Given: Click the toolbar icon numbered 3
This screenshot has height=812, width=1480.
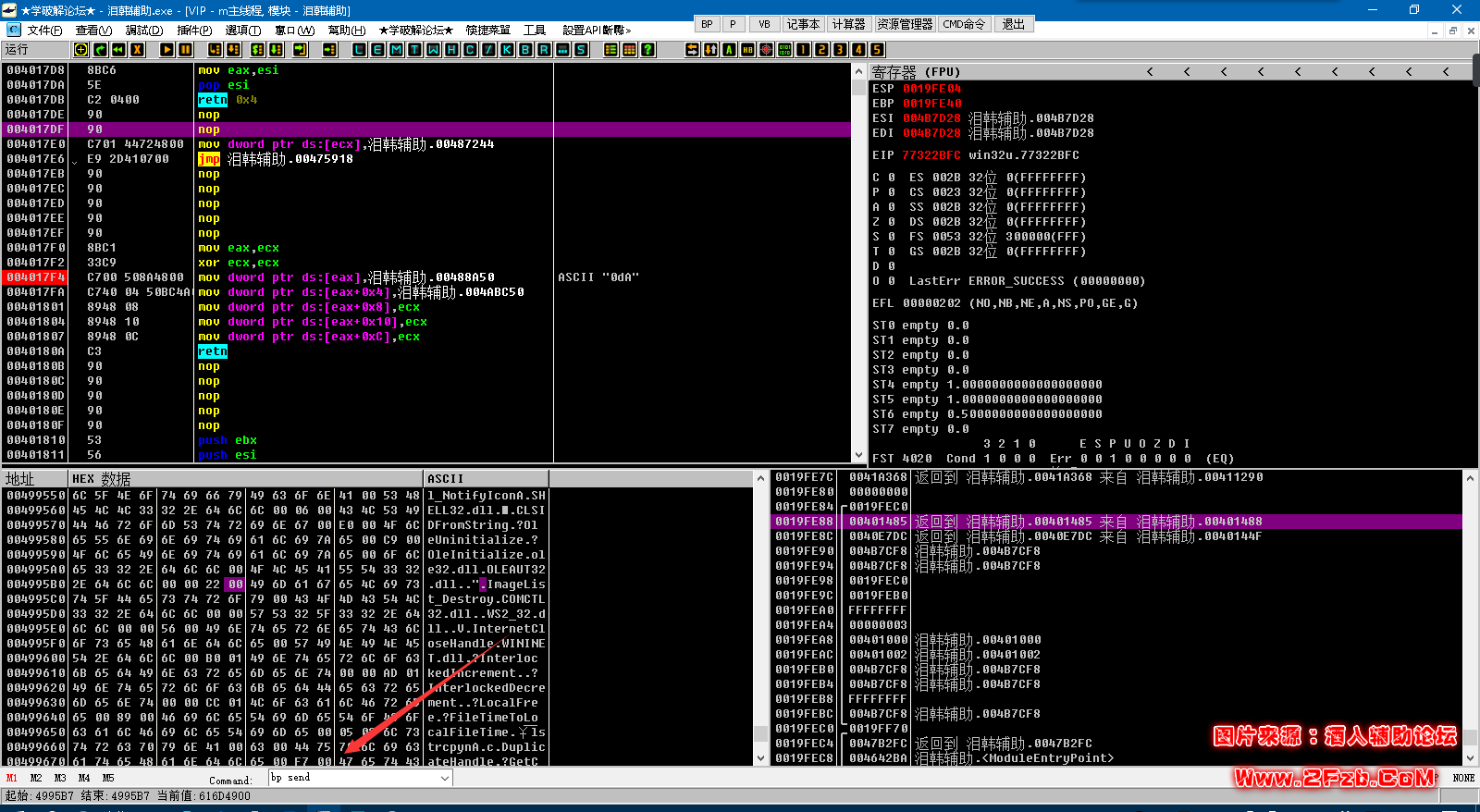Looking at the screenshot, I should pyautogui.click(x=840, y=50).
